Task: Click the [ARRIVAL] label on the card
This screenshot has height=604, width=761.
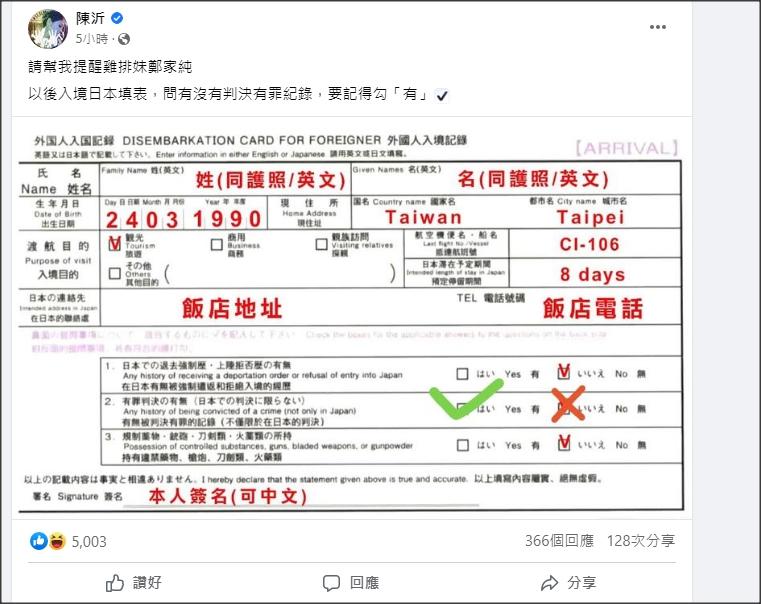Action: coord(627,148)
